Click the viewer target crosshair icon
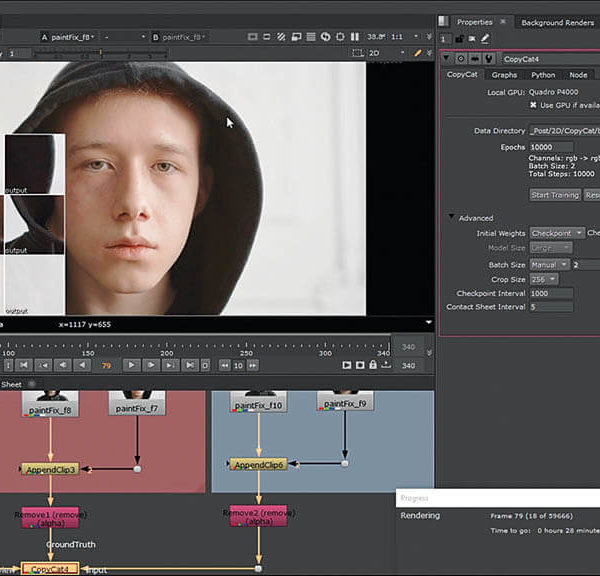Viewport: 600px width, 576px height. pyautogui.click(x=340, y=37)
